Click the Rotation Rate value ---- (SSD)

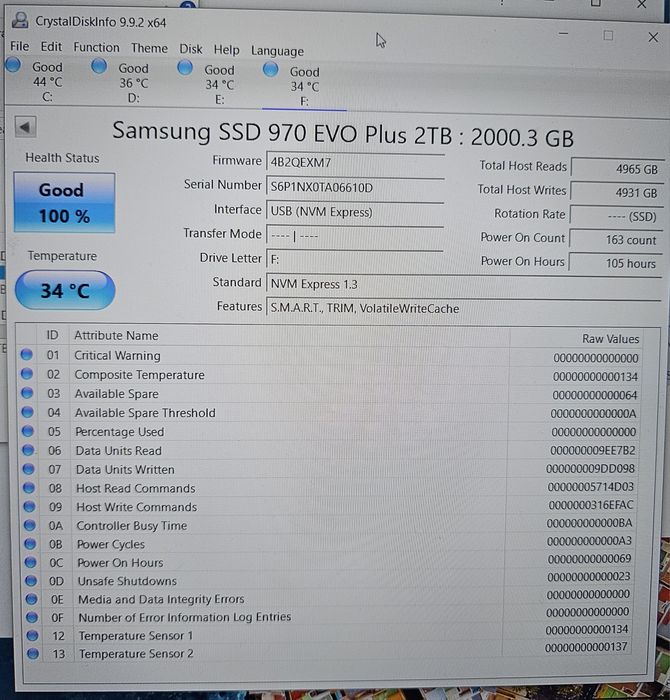616,216
